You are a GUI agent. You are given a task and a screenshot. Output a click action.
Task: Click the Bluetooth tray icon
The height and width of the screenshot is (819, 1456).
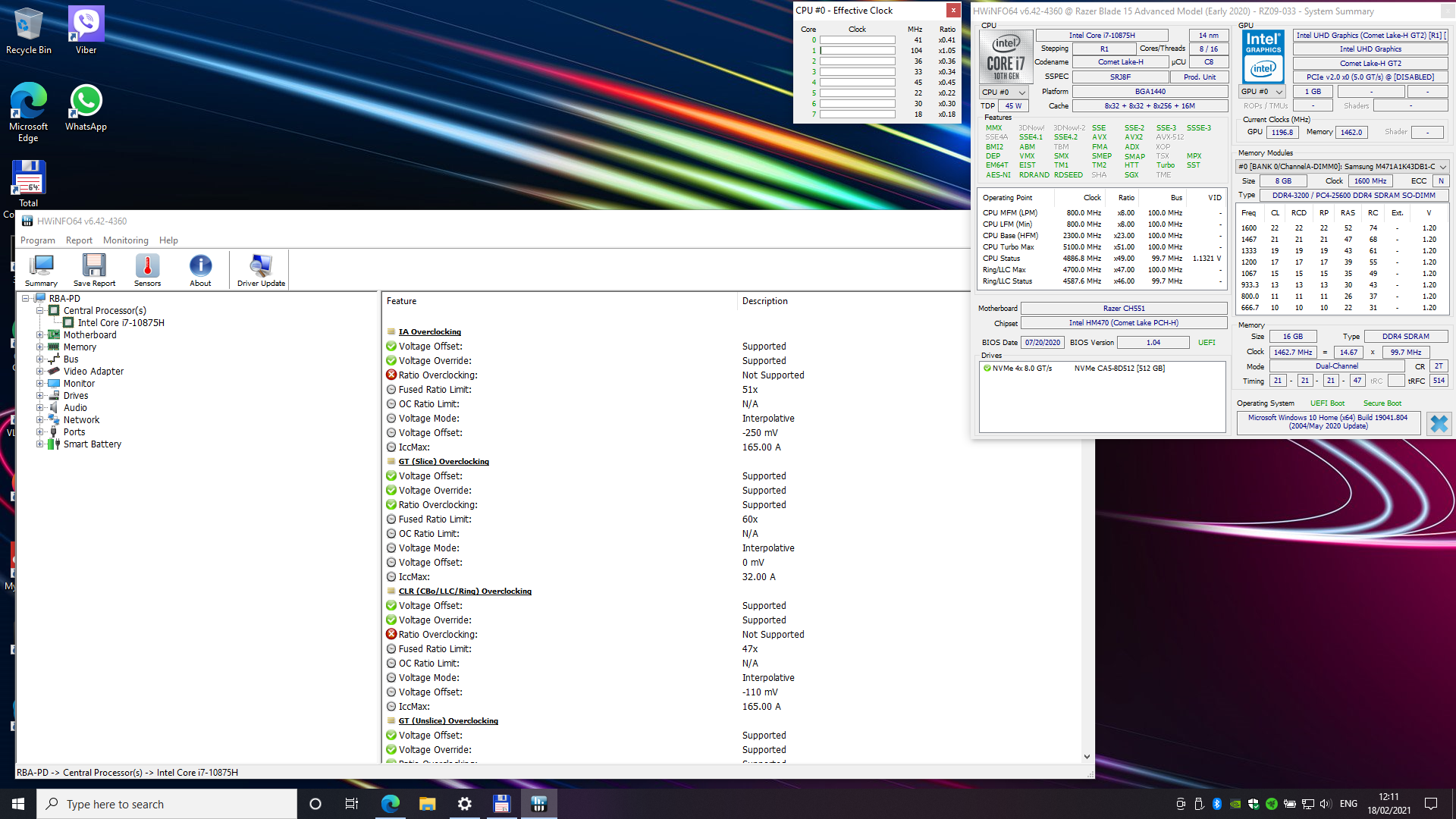click(x=1217, y=804)
